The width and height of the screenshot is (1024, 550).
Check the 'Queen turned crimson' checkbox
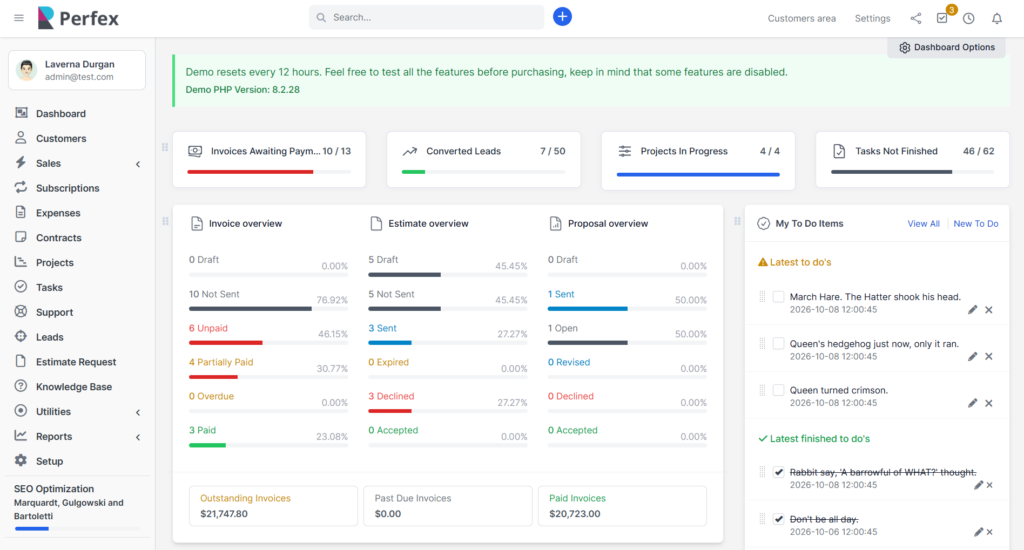[778, 390]
